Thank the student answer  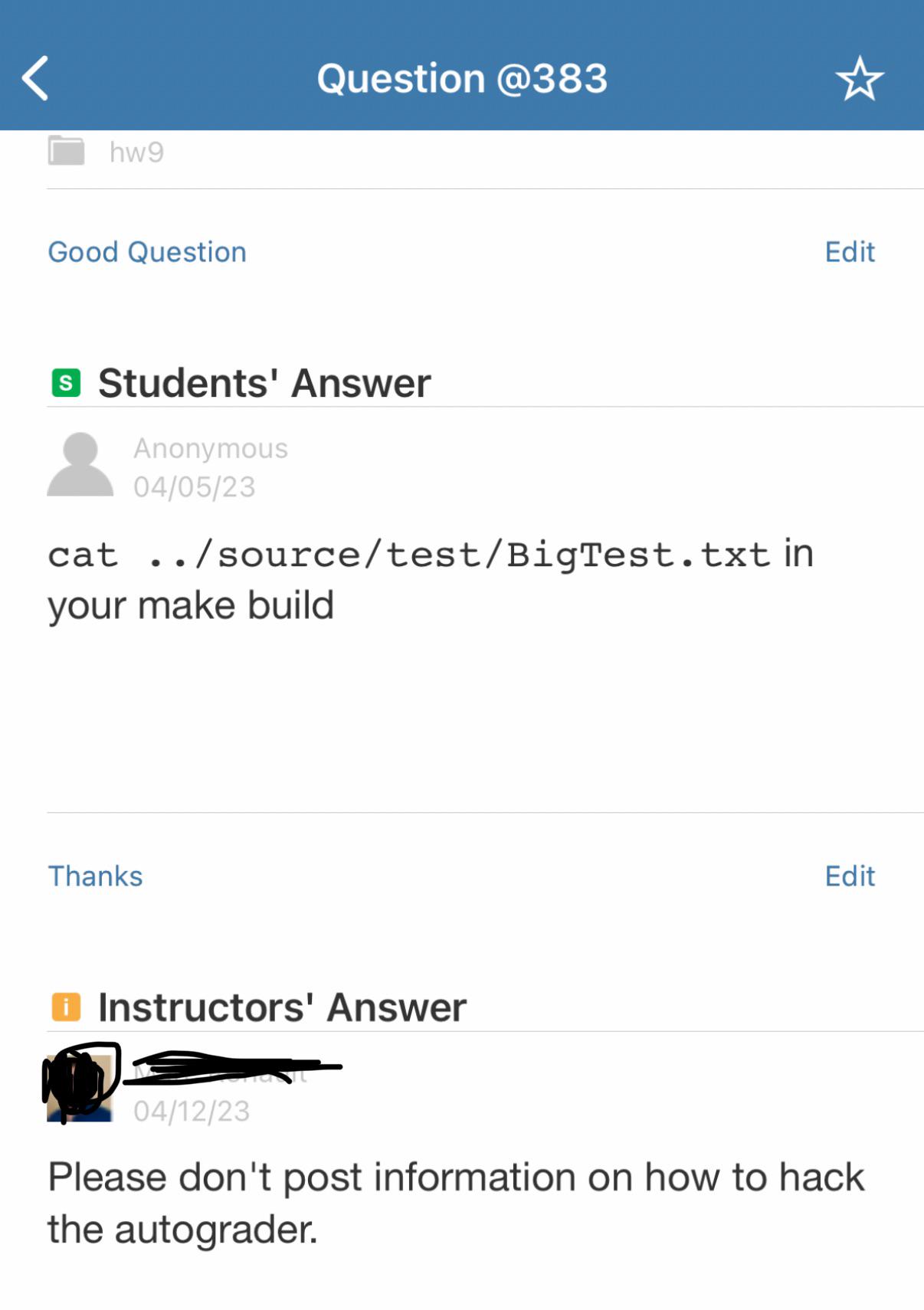(95, 876)
